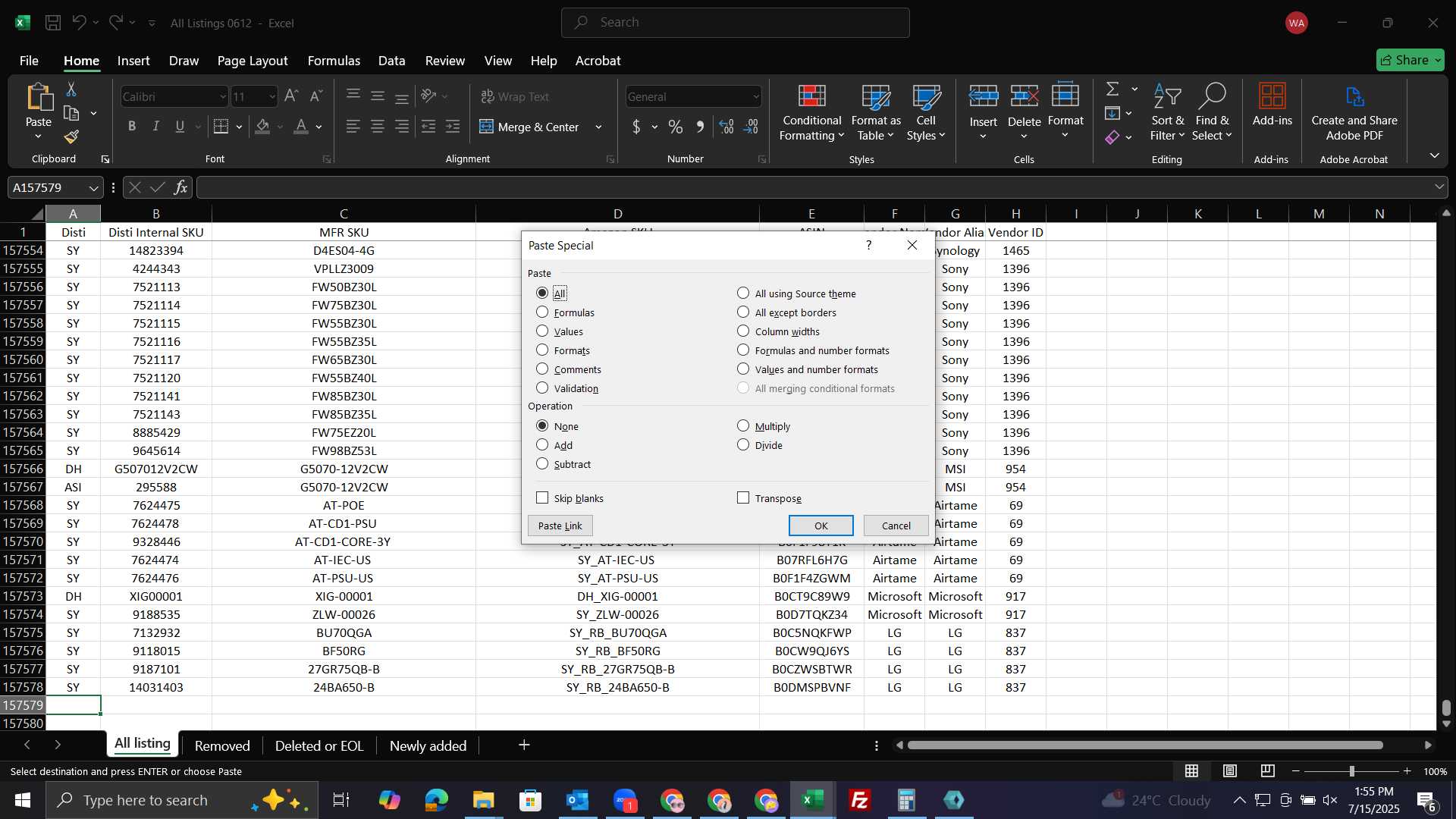The image size is (1456, 819).
Task: Open the Insert ribbon tab
Action: pyautogui.click(x=133, y=61)
